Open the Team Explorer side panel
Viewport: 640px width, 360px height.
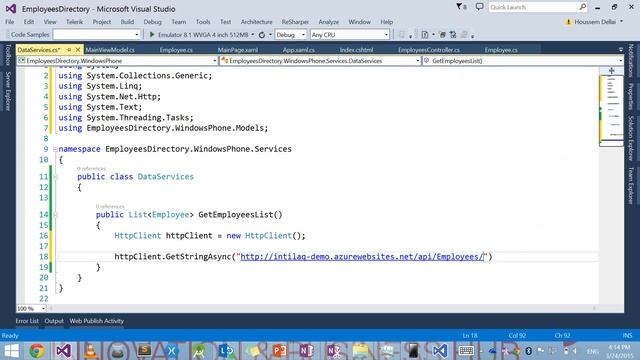tap(631, 185)
